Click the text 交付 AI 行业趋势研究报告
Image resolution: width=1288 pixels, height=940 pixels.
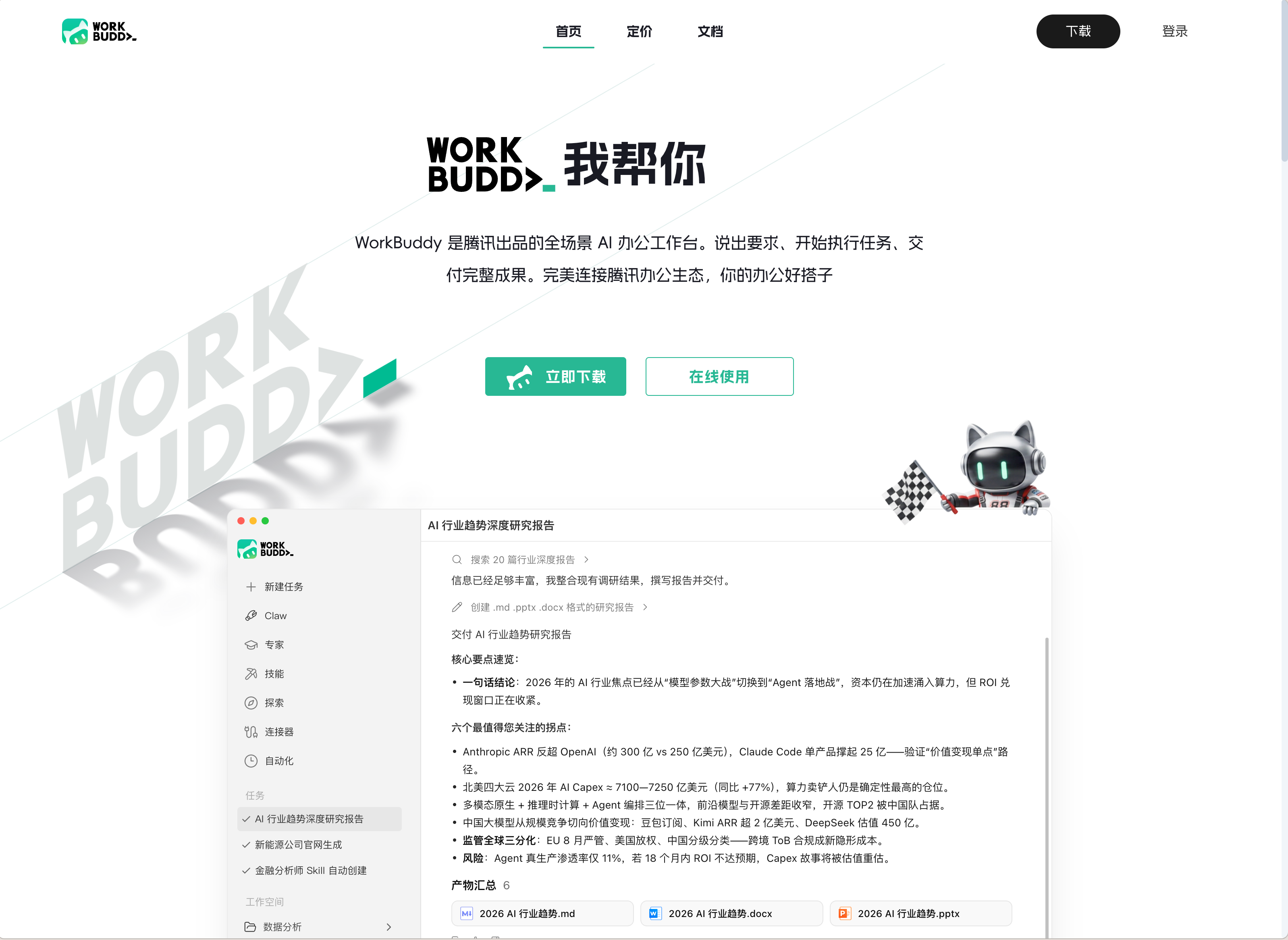click(x=511, y=634)
